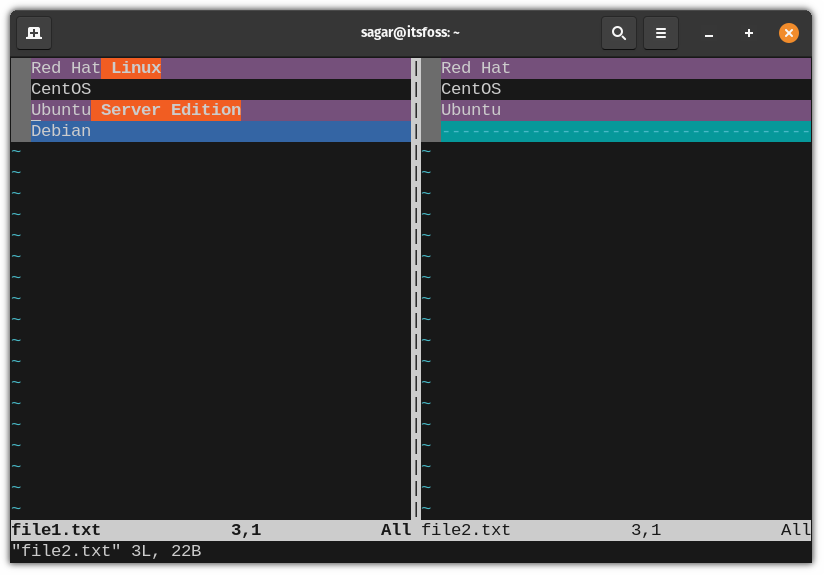
Task: Click CentOS in the left pane
Action: coord(61,89)
